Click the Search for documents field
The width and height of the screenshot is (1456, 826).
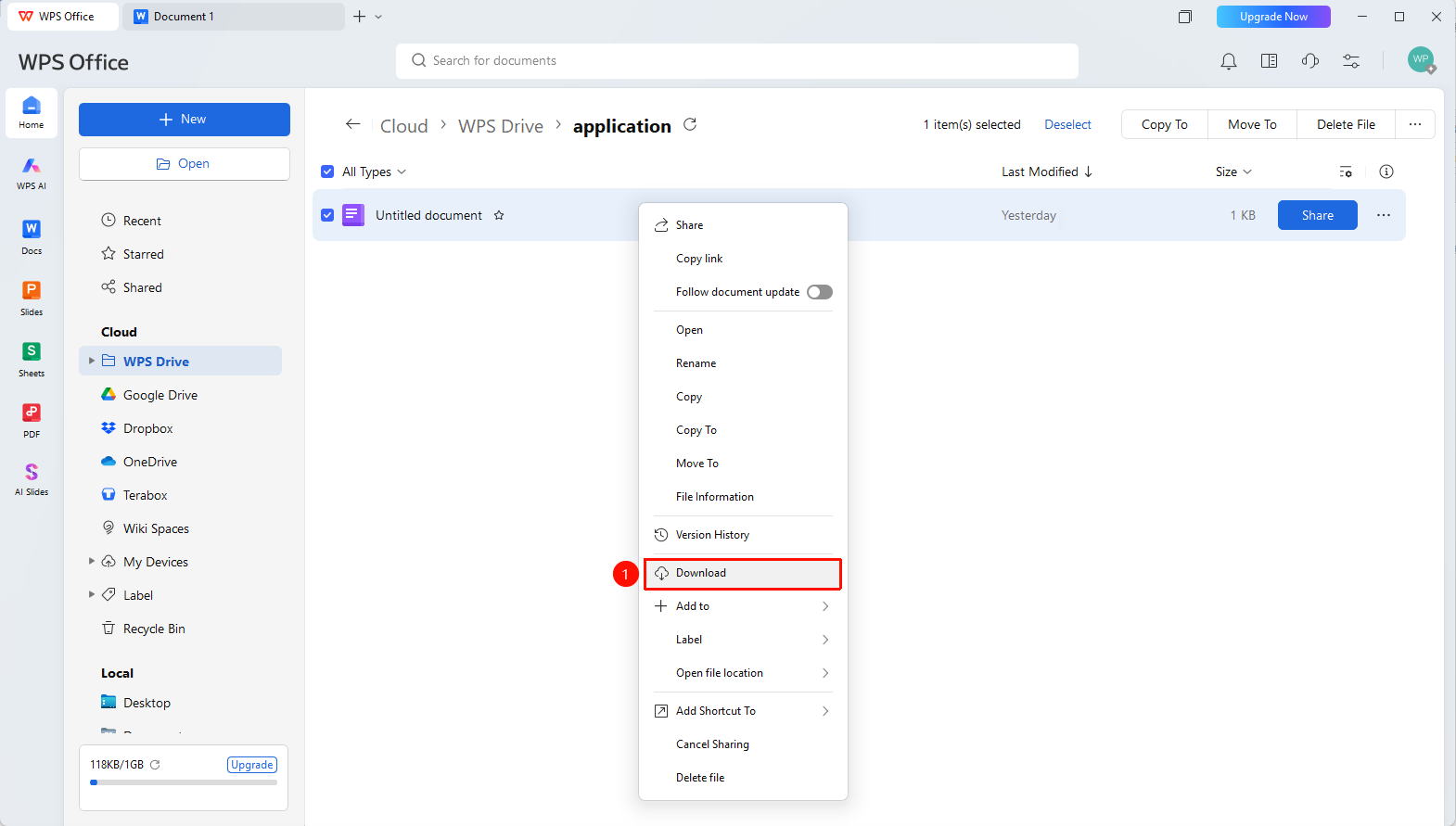[x=737, y=61]
